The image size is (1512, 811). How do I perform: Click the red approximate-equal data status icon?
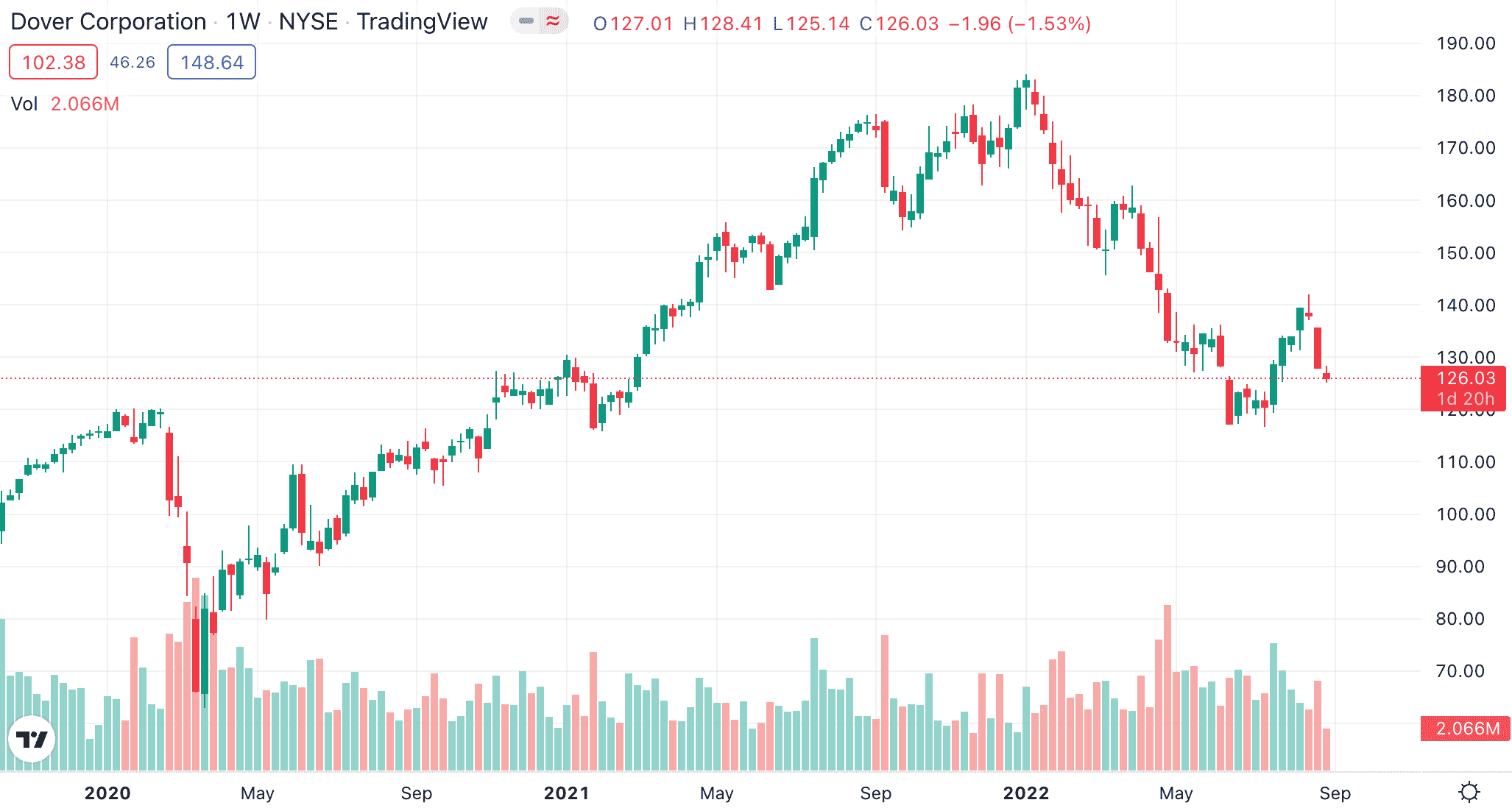553,21
